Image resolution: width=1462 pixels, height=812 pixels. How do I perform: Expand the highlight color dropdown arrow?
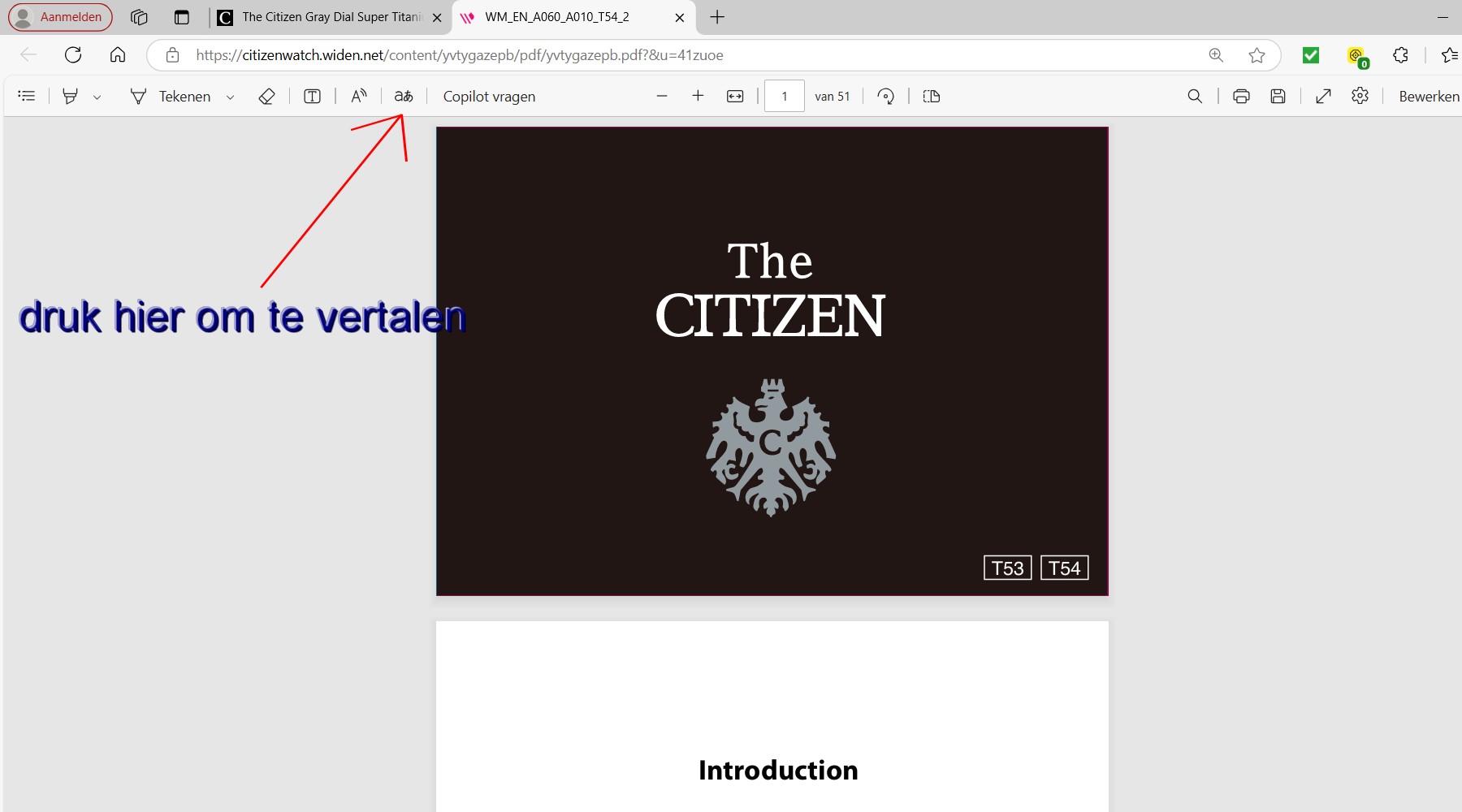click(97, 97)
